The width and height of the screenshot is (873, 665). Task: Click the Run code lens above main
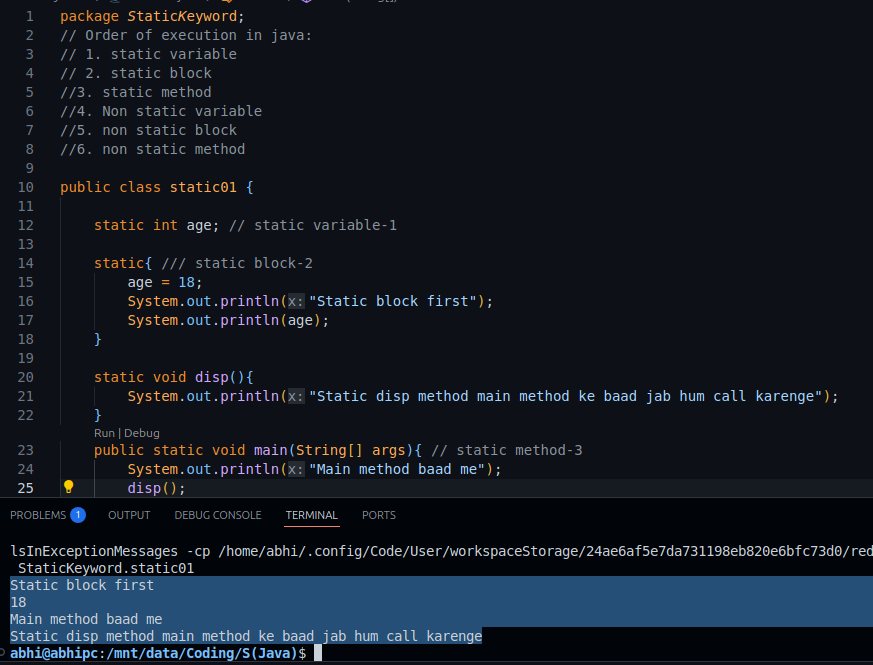coord(104,433)
